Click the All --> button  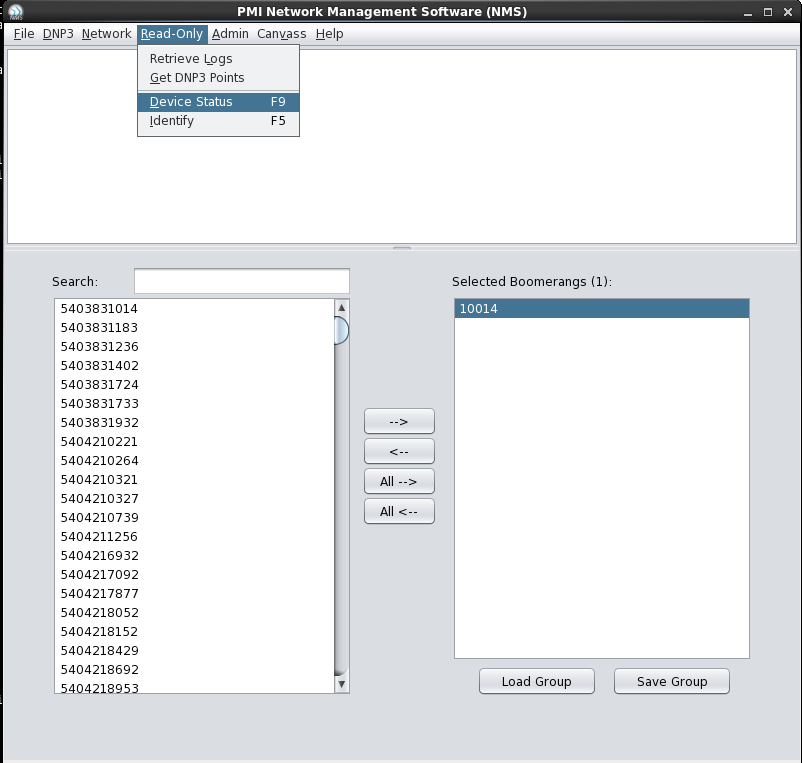point(399,482)
